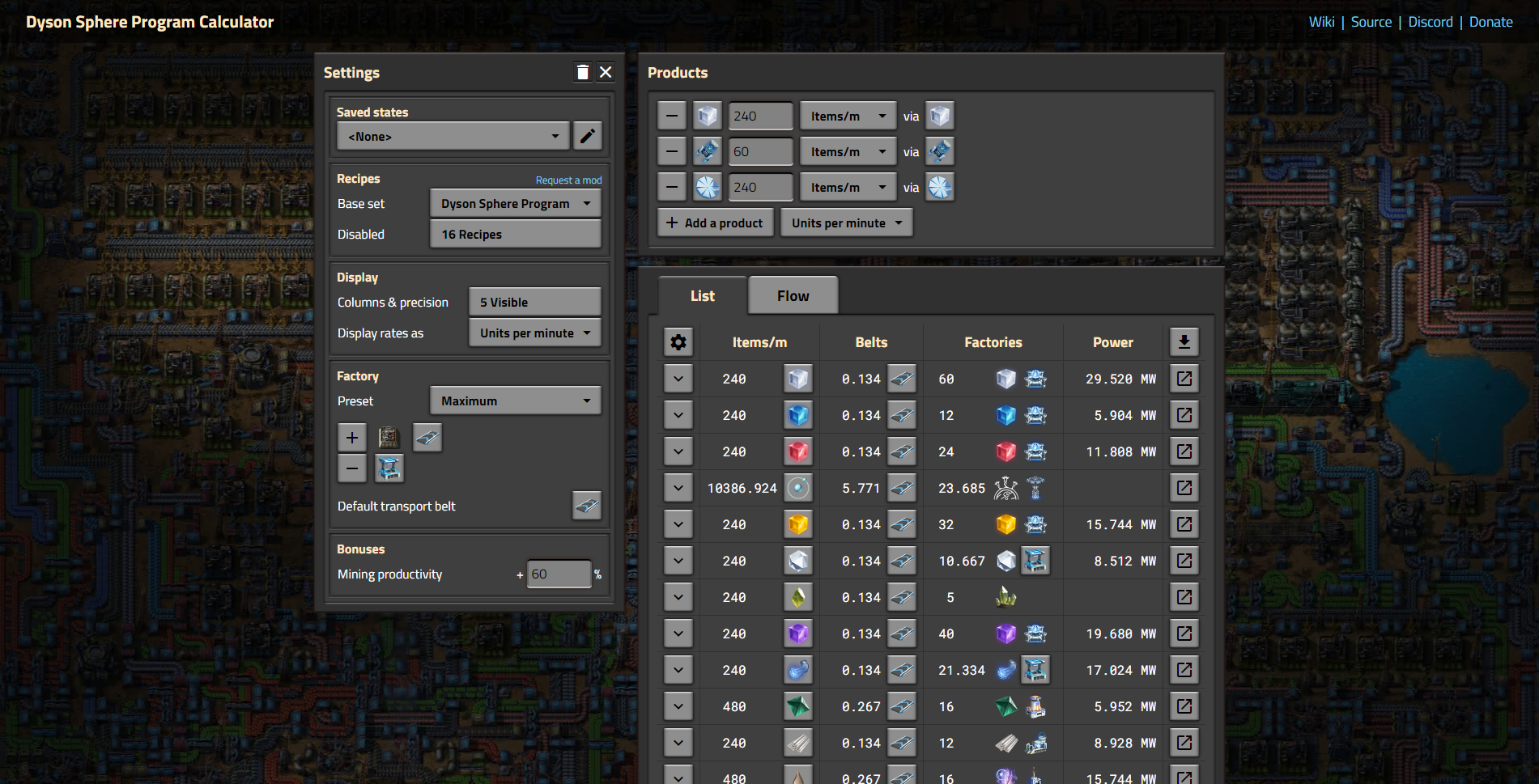Close the Settings panel
This screenshot has width=1539, height=784.
pyautogui.click(x=606, y=73)
